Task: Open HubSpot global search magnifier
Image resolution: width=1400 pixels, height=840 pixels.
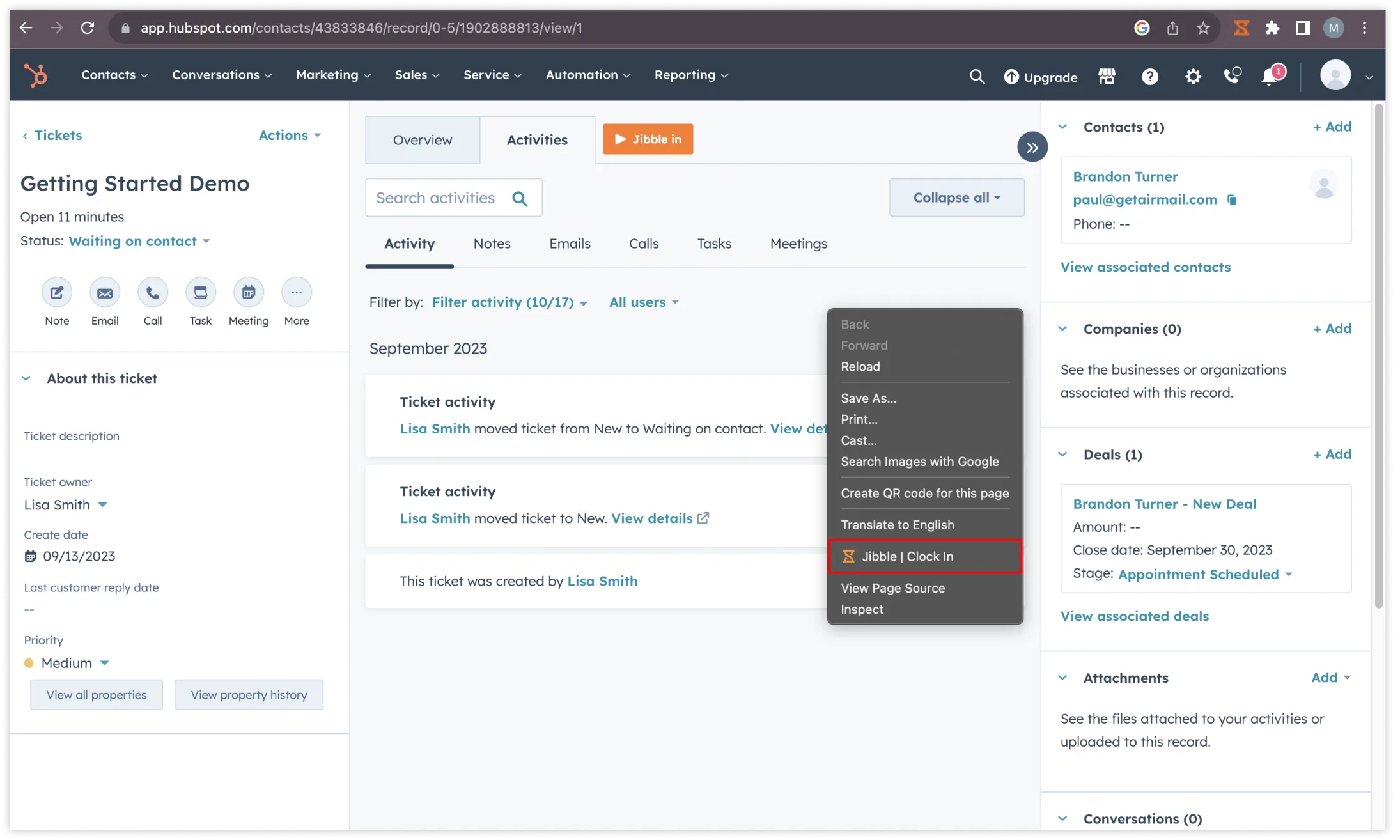Action: click(977, 75)
